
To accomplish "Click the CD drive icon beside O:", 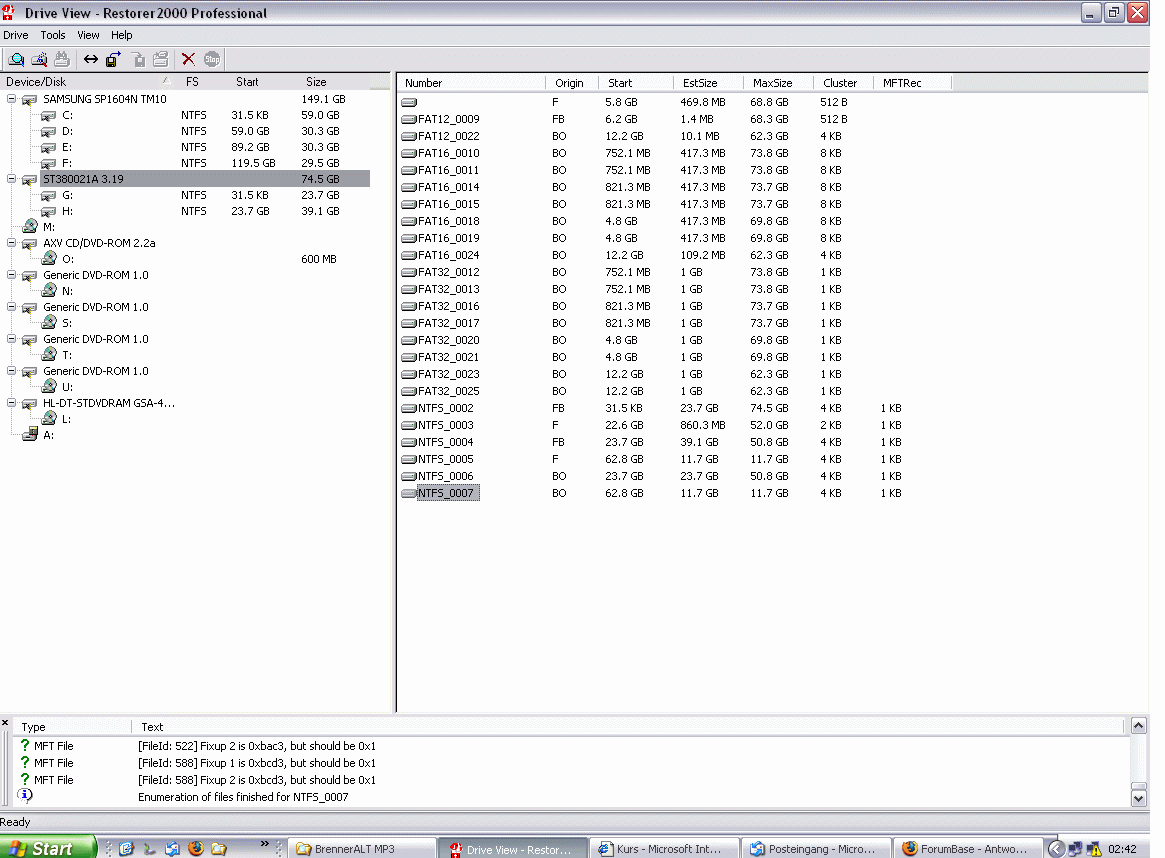I will point(49,259).
